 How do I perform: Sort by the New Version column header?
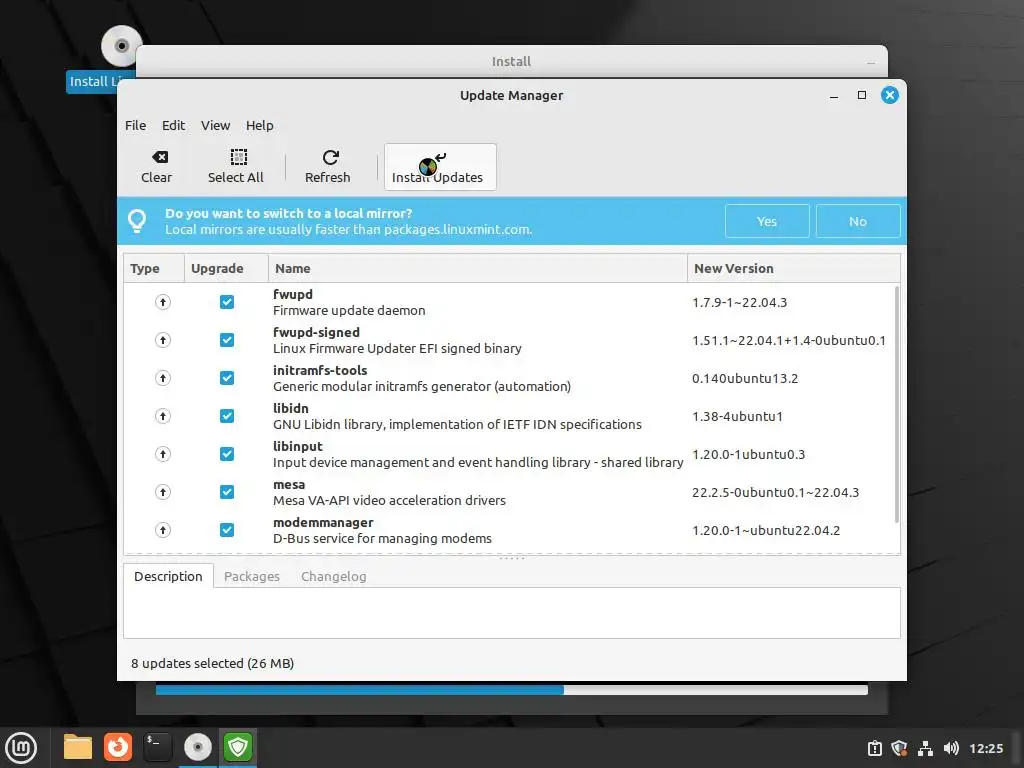click(x=793, y=268)
